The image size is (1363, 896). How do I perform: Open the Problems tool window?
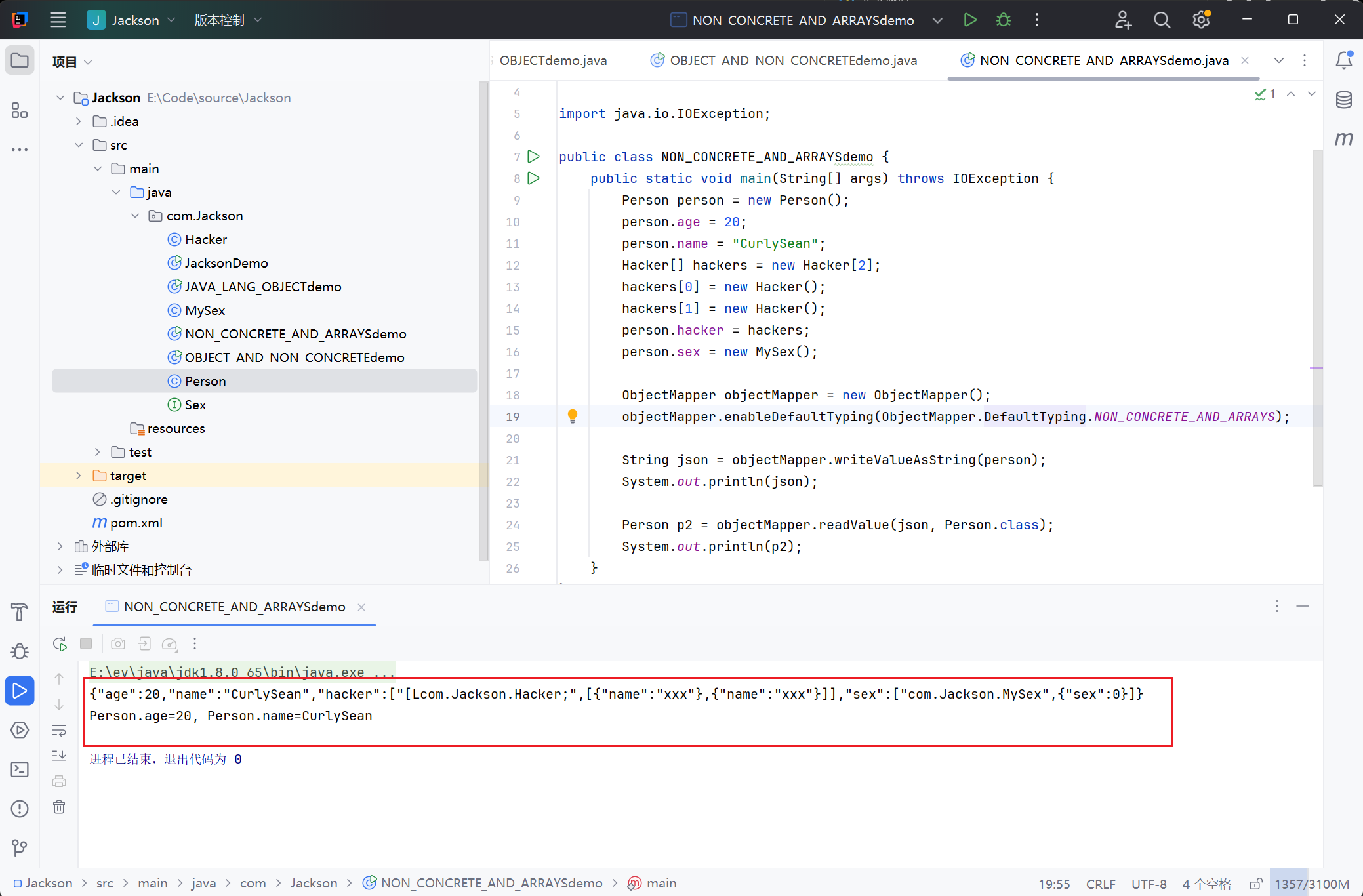pos(20,809)
